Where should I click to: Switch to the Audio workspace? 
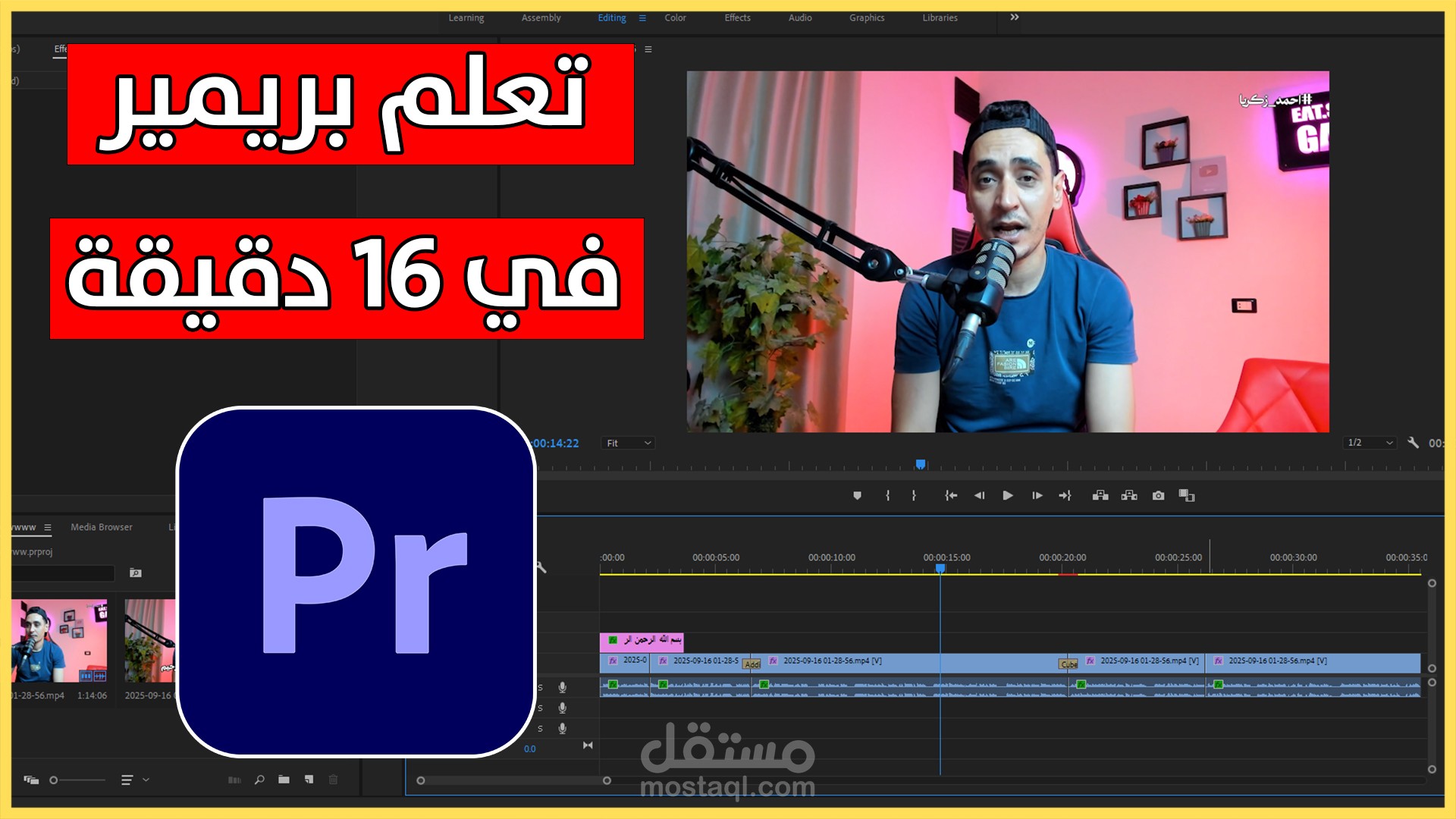(x=800, y=17)
